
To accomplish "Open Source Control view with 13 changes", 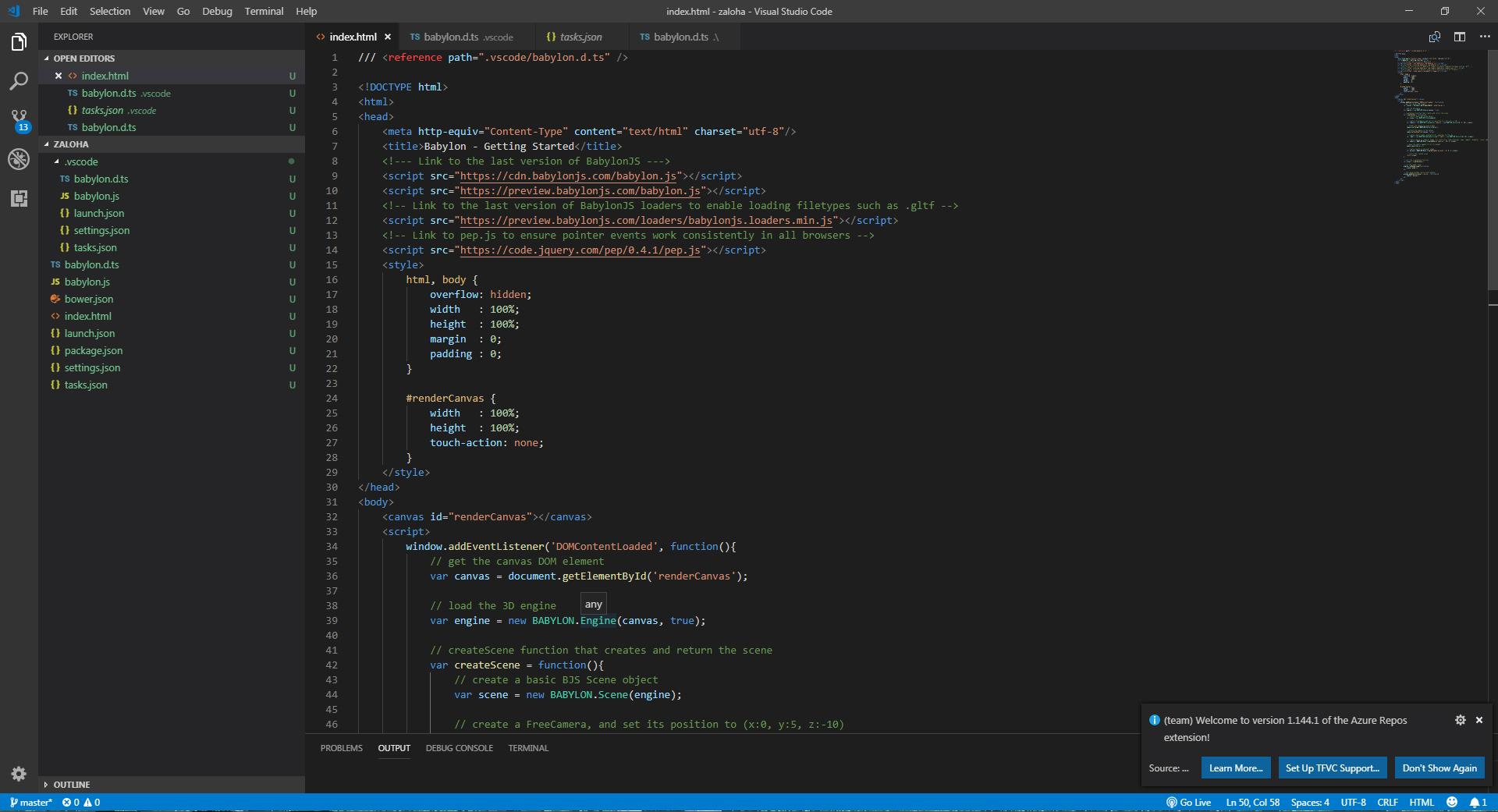I will [x=19, y=120].
